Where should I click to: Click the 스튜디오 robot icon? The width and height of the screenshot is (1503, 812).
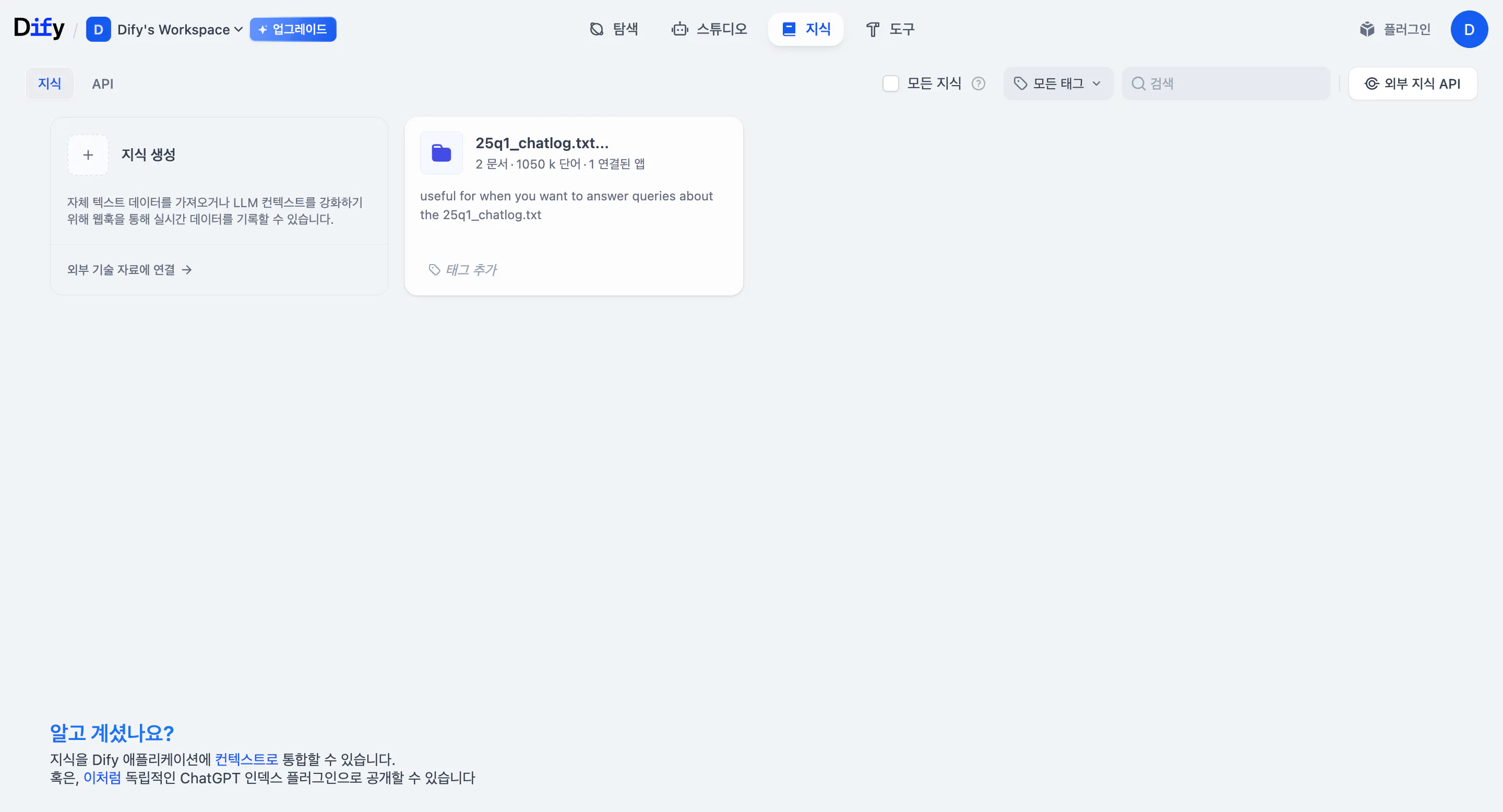(679, 29)
